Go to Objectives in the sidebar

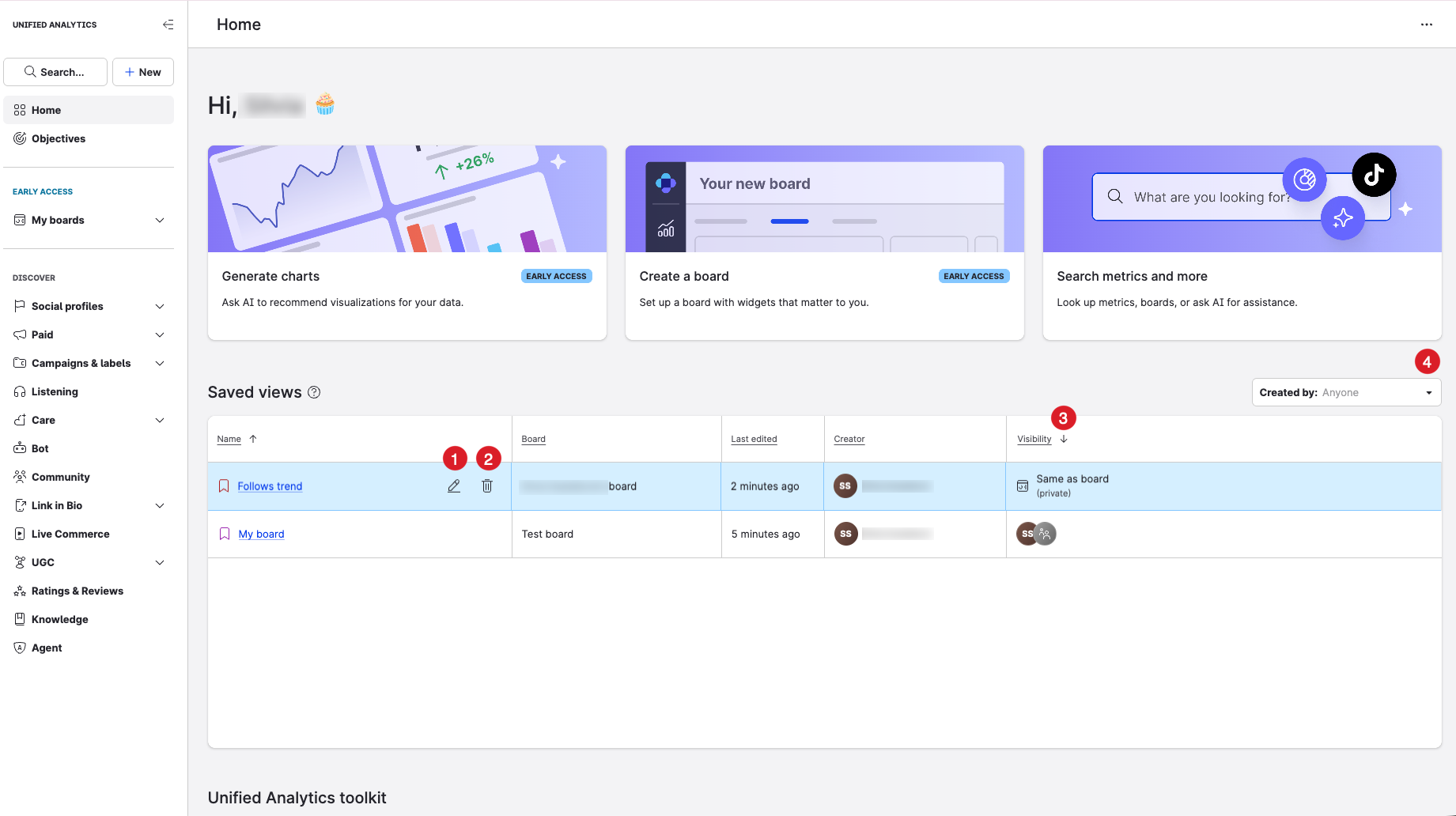[59, 138]
